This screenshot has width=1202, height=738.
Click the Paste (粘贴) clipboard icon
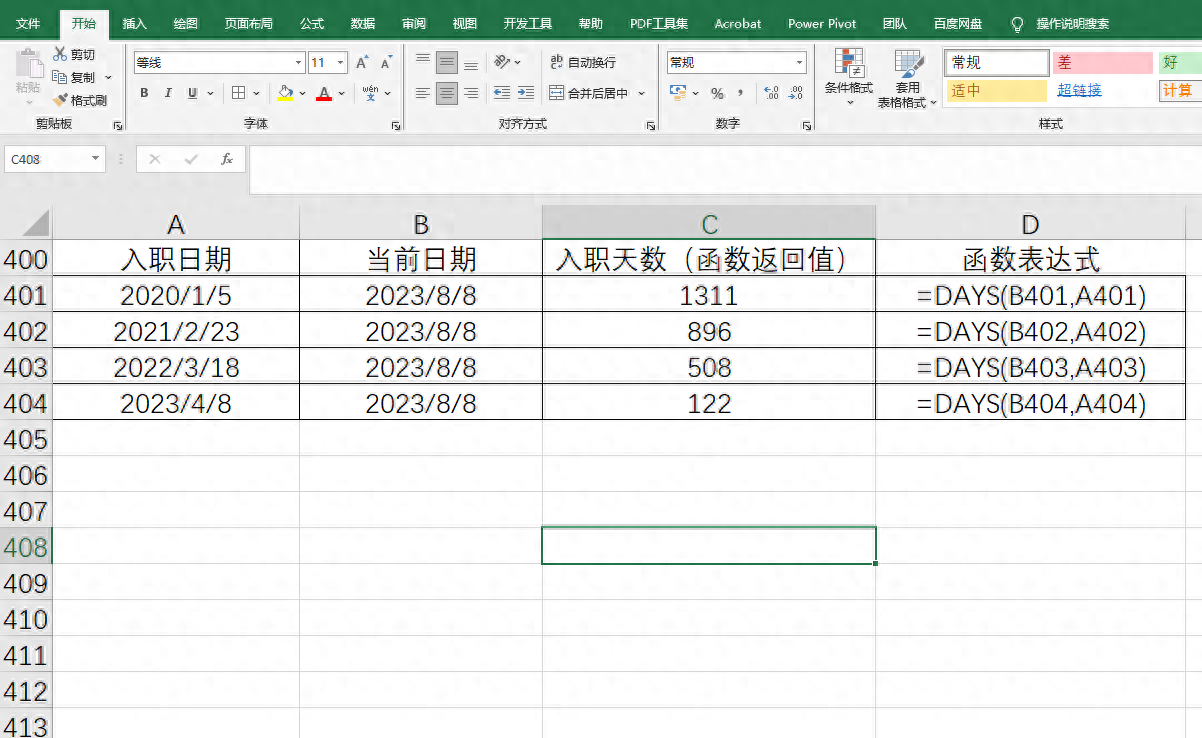28,64
